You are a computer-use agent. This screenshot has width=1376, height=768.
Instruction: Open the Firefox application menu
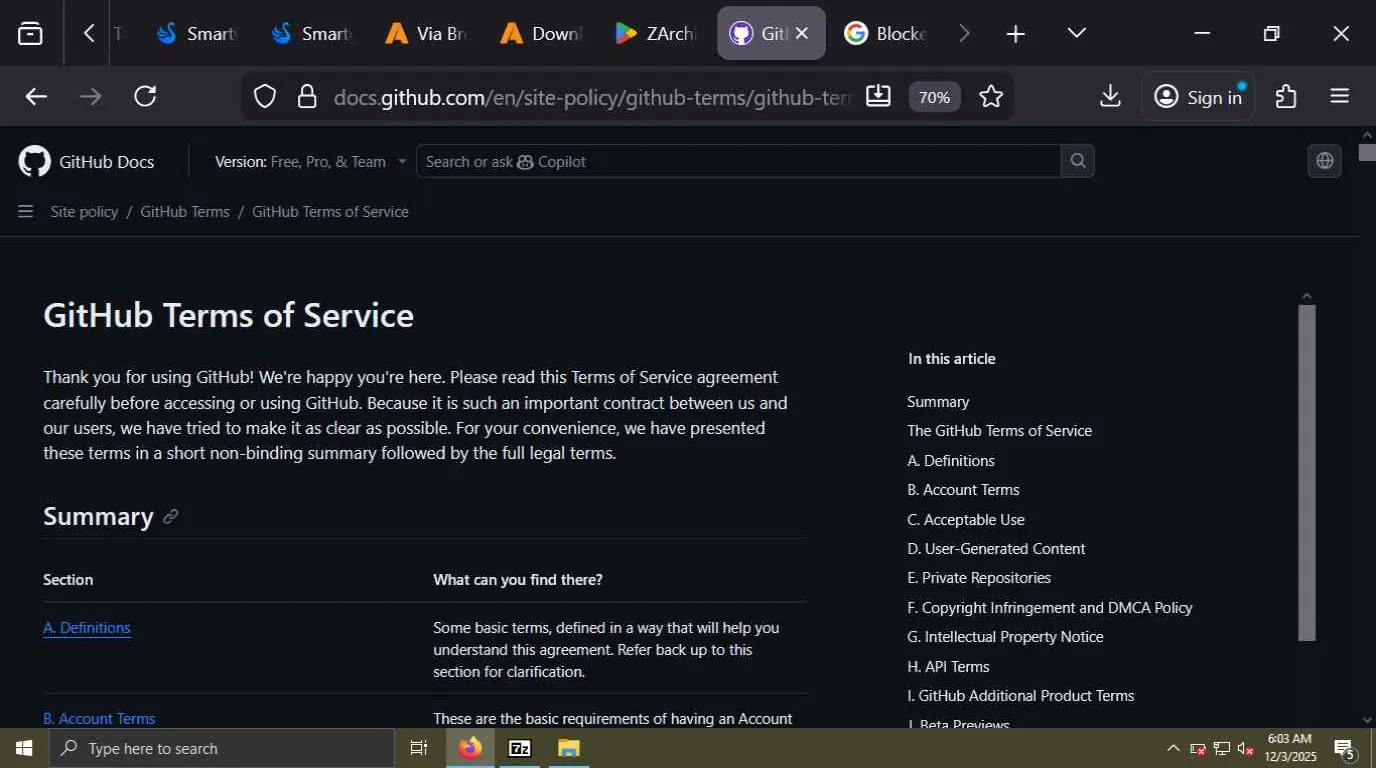[1340, 96]
